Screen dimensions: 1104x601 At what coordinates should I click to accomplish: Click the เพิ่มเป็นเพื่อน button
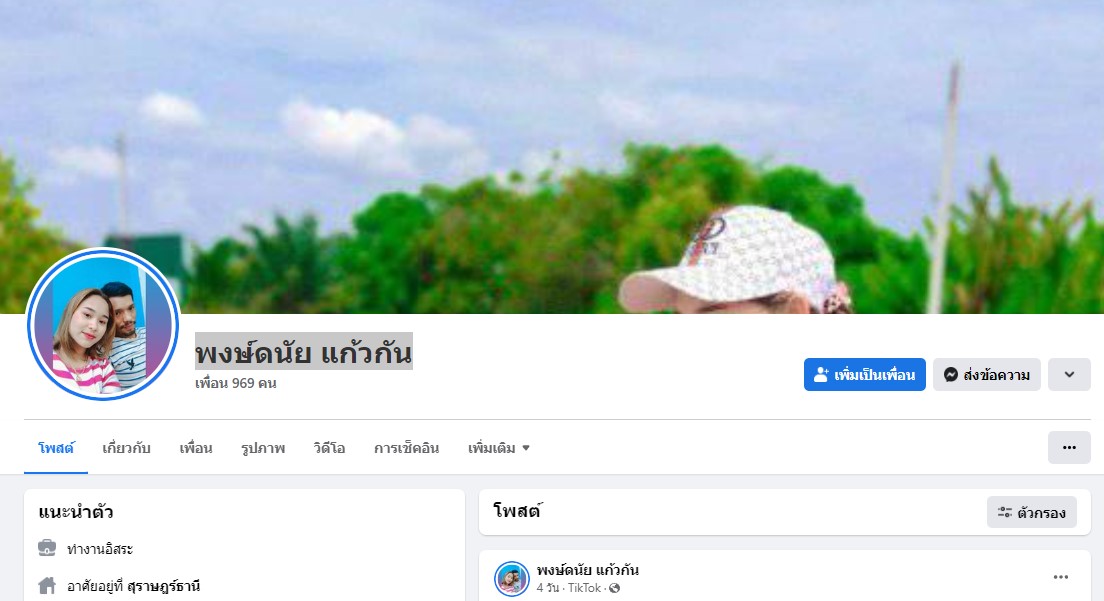pos(865,374)
